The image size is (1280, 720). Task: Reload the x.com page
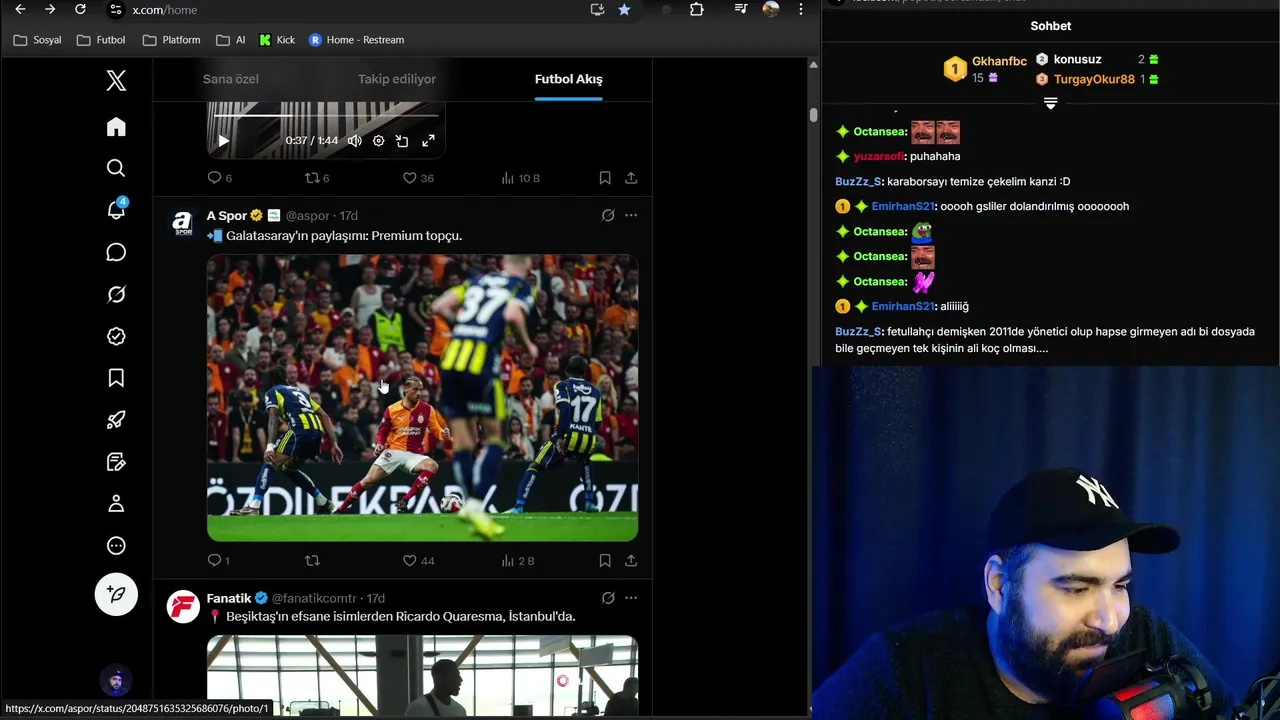tap(80, 9)
